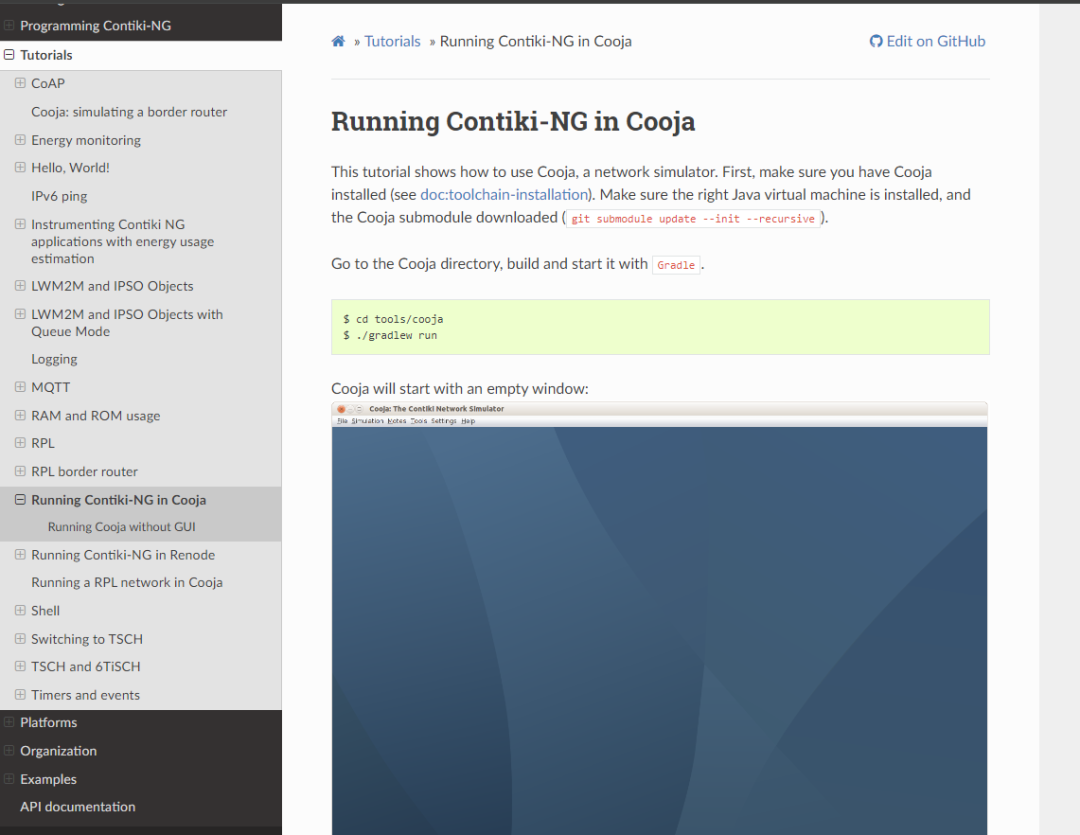This screenshot has width=1080, height=835.
Task: Expand the Hello, World! entry
Action: point(20,167)
